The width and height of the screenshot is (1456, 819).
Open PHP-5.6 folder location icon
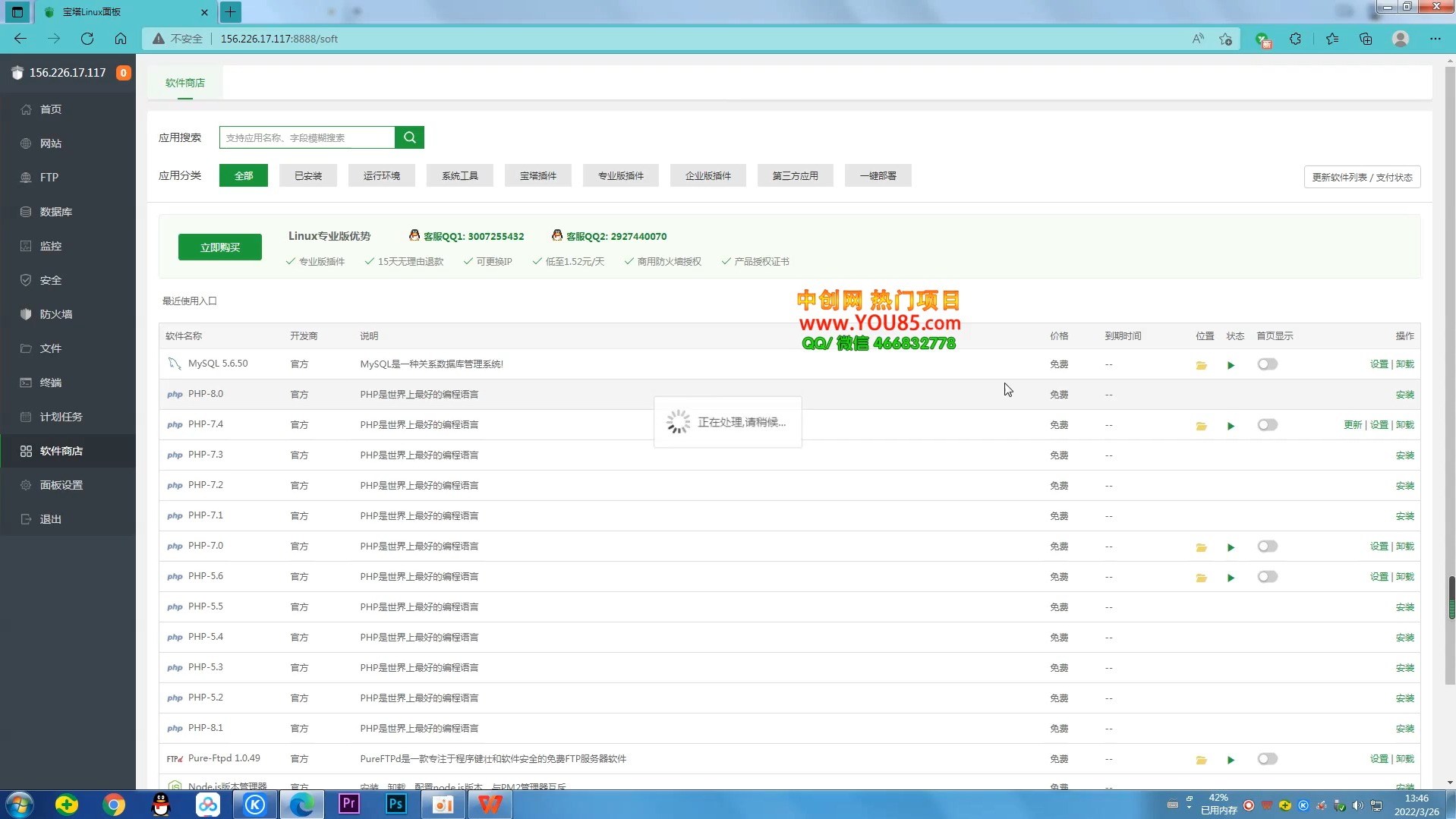[1201, 578]
